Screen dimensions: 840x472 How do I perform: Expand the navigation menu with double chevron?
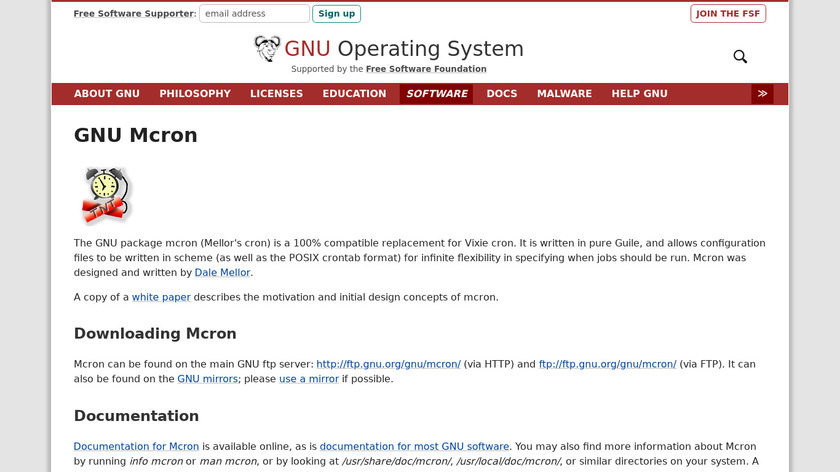(x=762, y=94)
